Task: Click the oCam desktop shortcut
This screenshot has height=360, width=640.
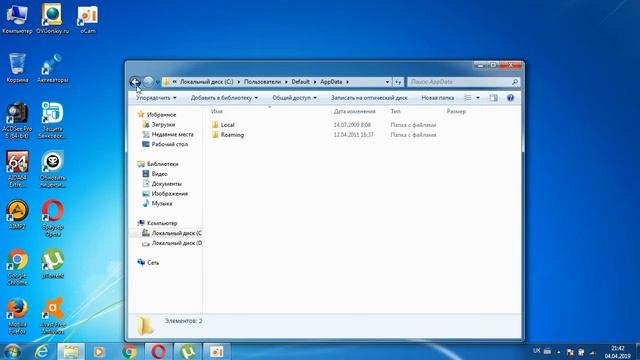Action: coord(87,18)
